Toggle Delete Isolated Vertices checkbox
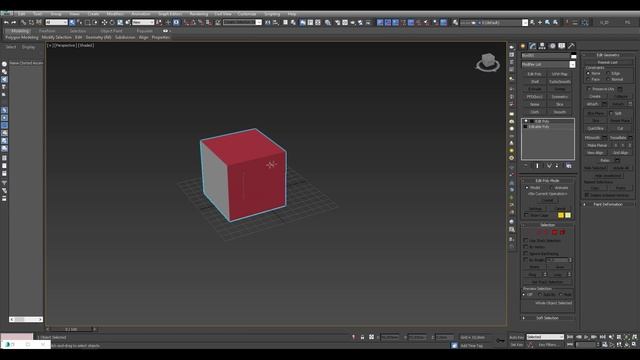 coord(587,195)
